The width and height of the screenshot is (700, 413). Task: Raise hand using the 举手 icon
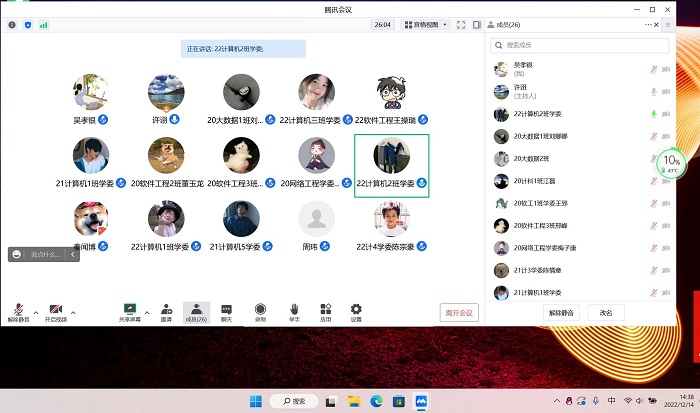pos(294,310)
